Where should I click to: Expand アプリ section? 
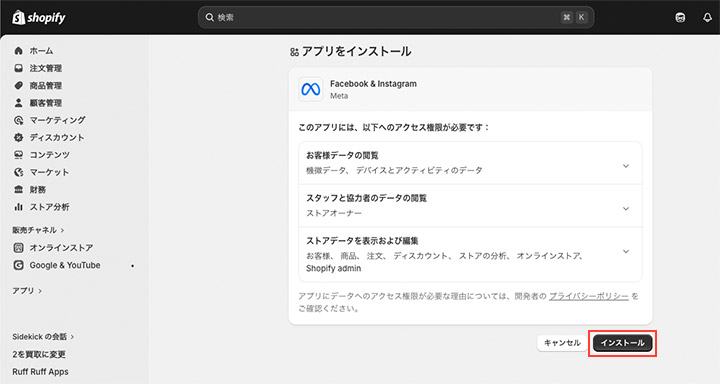tap(27, 291)
